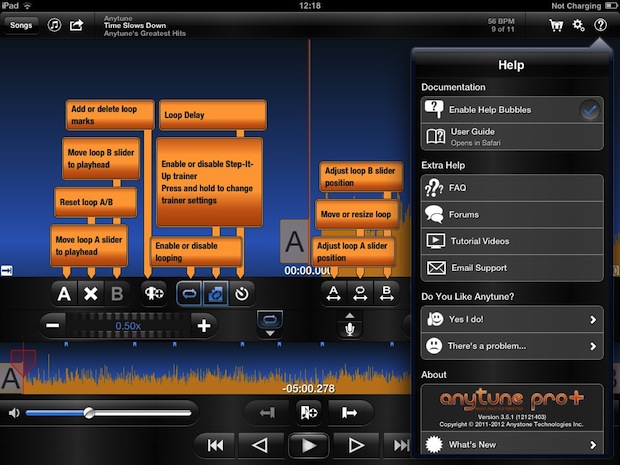Tap the 'Time Slows Down' song title
This screenshot has width=620, height=465.
135,26
